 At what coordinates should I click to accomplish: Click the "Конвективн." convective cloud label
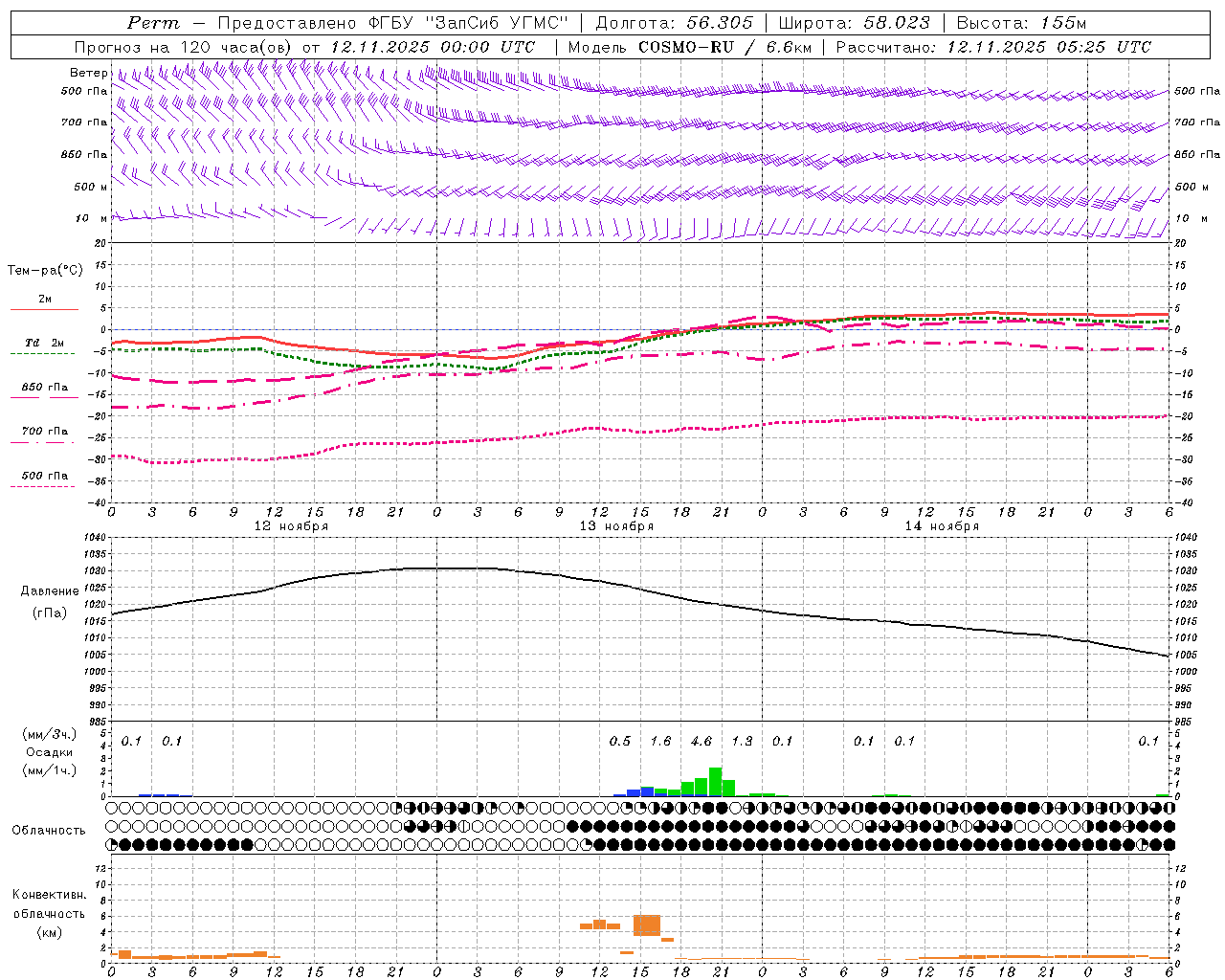[49, 895]
